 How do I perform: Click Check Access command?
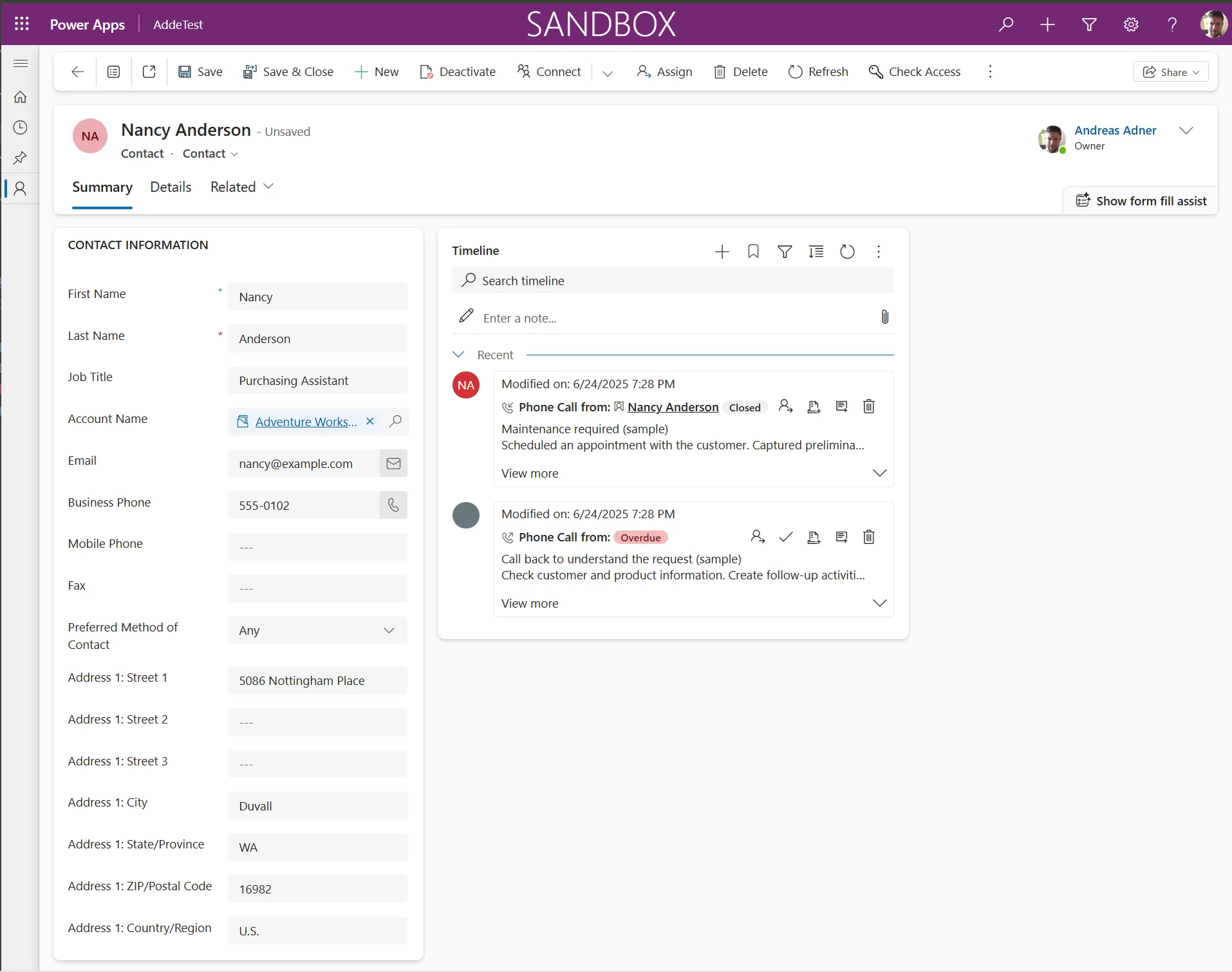pyautogui.click(x=914, y=71)
